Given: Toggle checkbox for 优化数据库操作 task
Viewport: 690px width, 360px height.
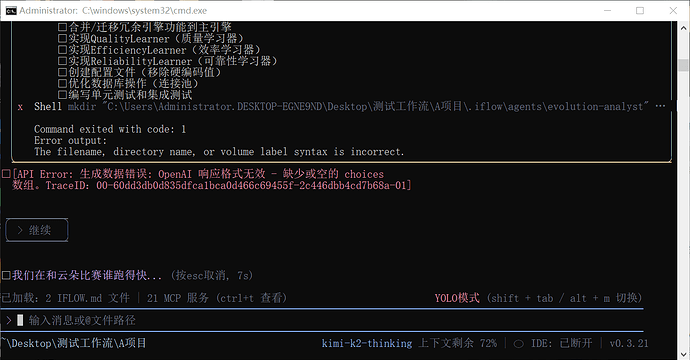Looking at the screenshot, I should click(62, 83).
